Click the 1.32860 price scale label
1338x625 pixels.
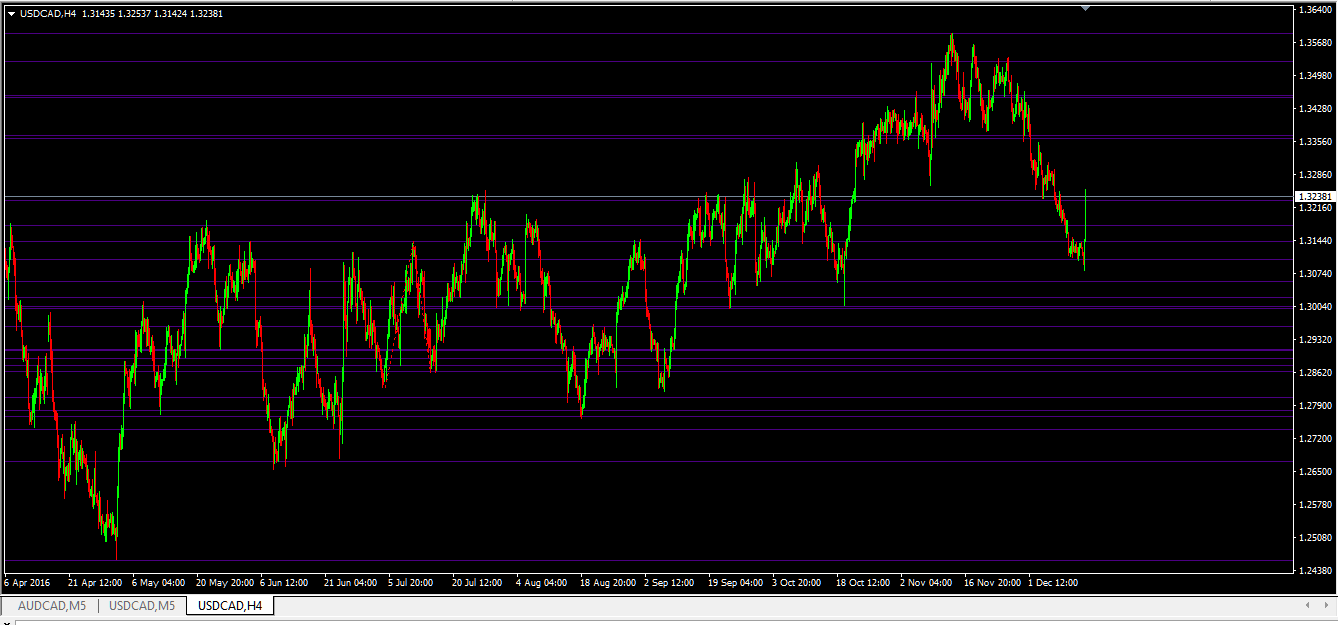(1313, 175)
